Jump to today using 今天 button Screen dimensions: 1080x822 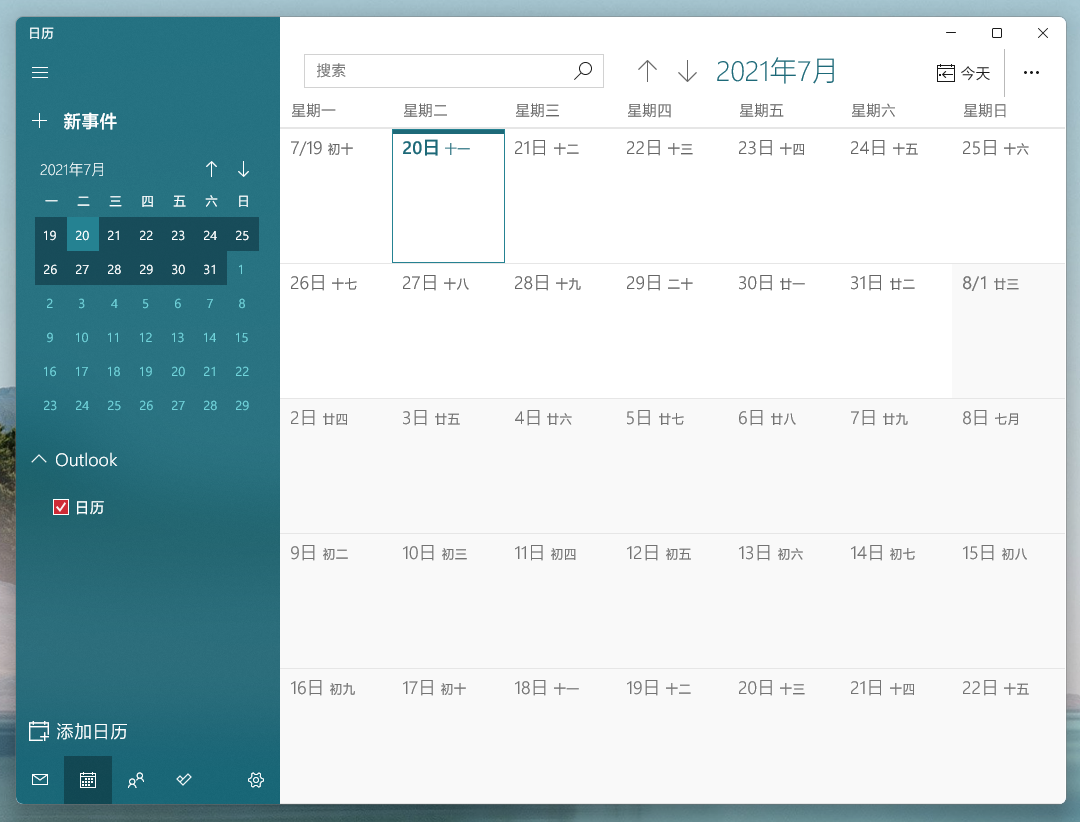[963, 71]
